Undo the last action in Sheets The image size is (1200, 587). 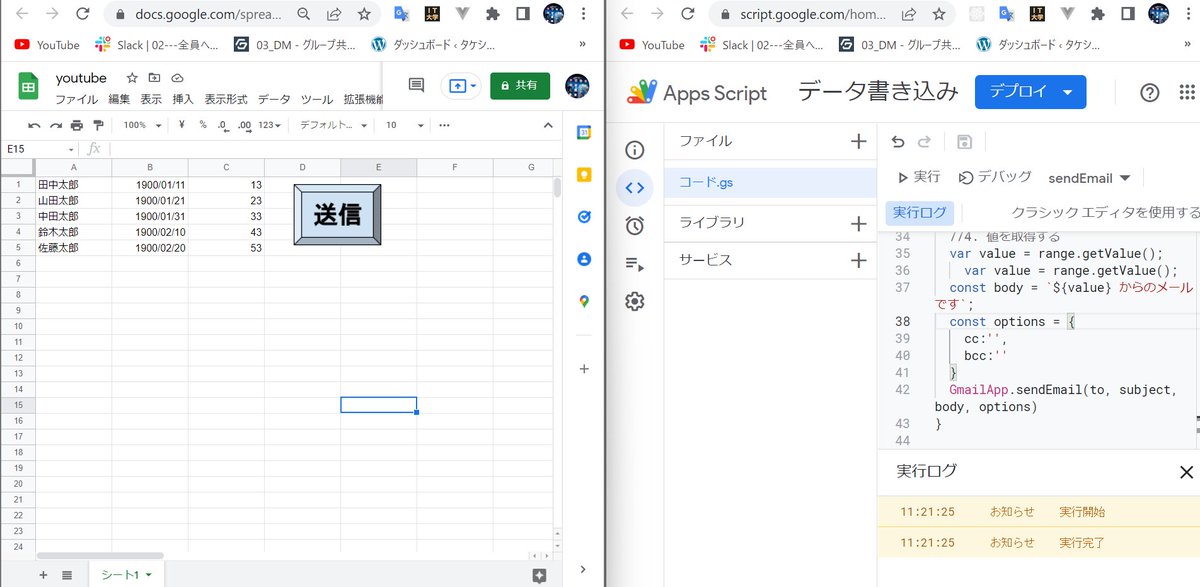pos(34,125)
